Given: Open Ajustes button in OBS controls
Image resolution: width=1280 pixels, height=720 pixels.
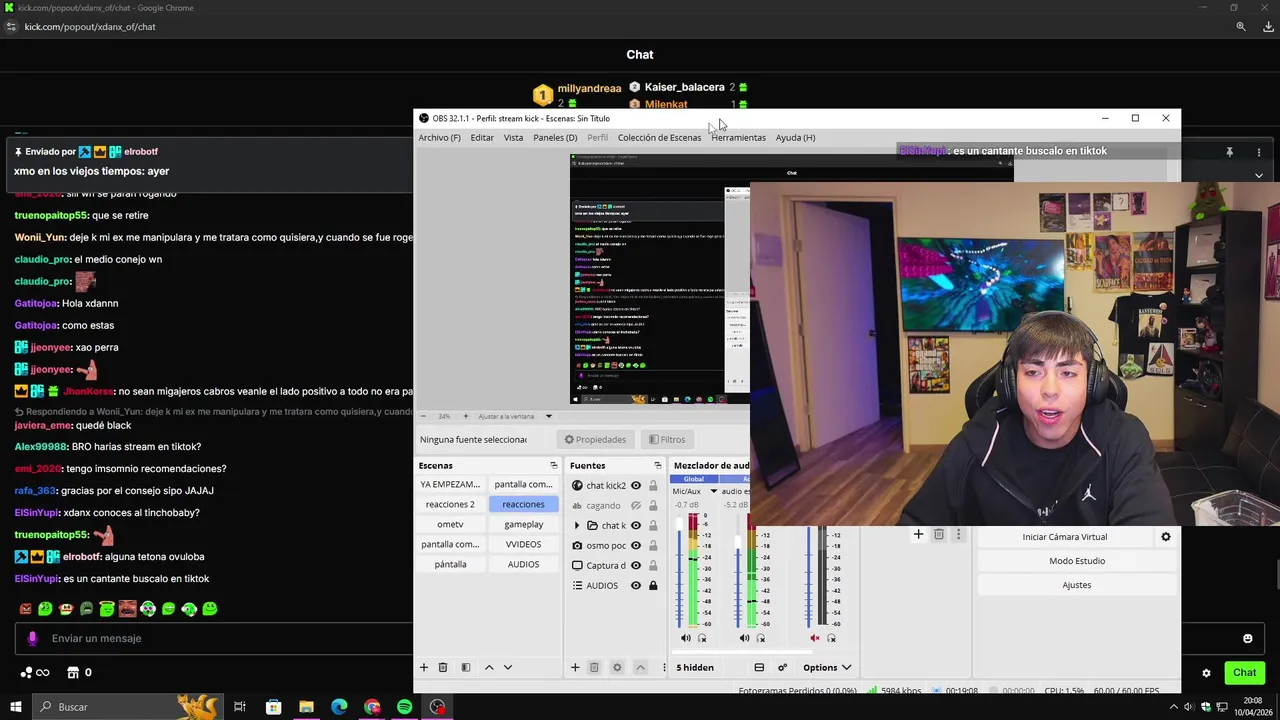Looking at the screenshot, I should click(x=1076, y=585).
